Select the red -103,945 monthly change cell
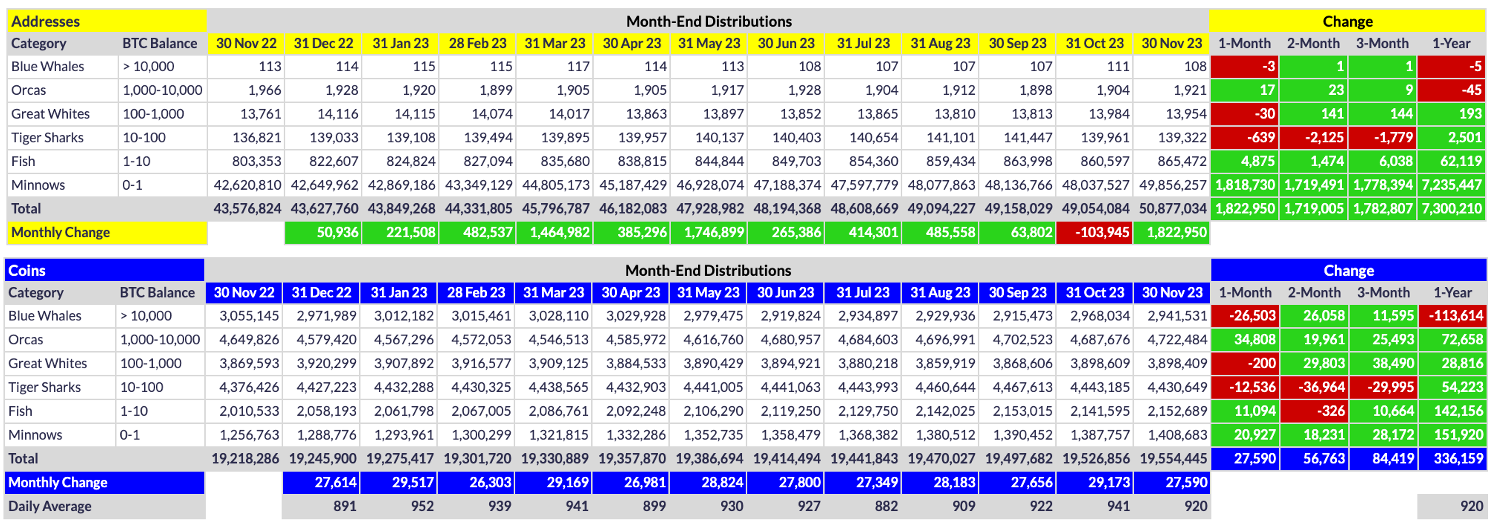This screenshot has height=526, width=1496. [x=1094, y=232]
